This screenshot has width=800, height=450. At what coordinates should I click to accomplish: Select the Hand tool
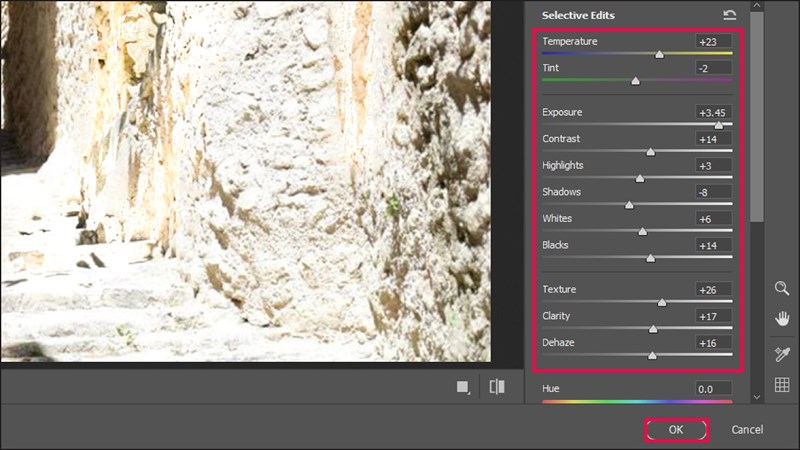pos(782,319)
